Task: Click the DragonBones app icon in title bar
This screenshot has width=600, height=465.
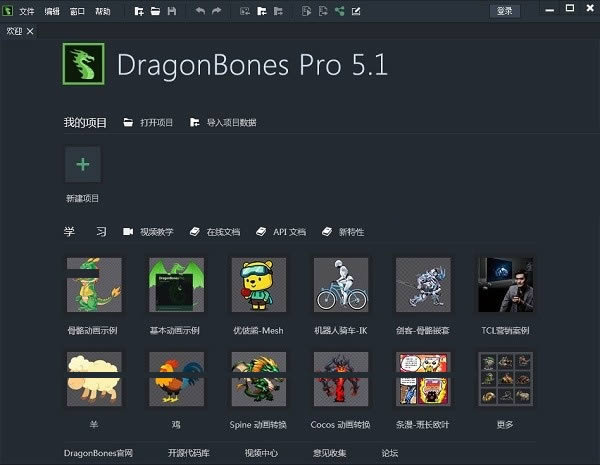Action: tap(8, 11)
